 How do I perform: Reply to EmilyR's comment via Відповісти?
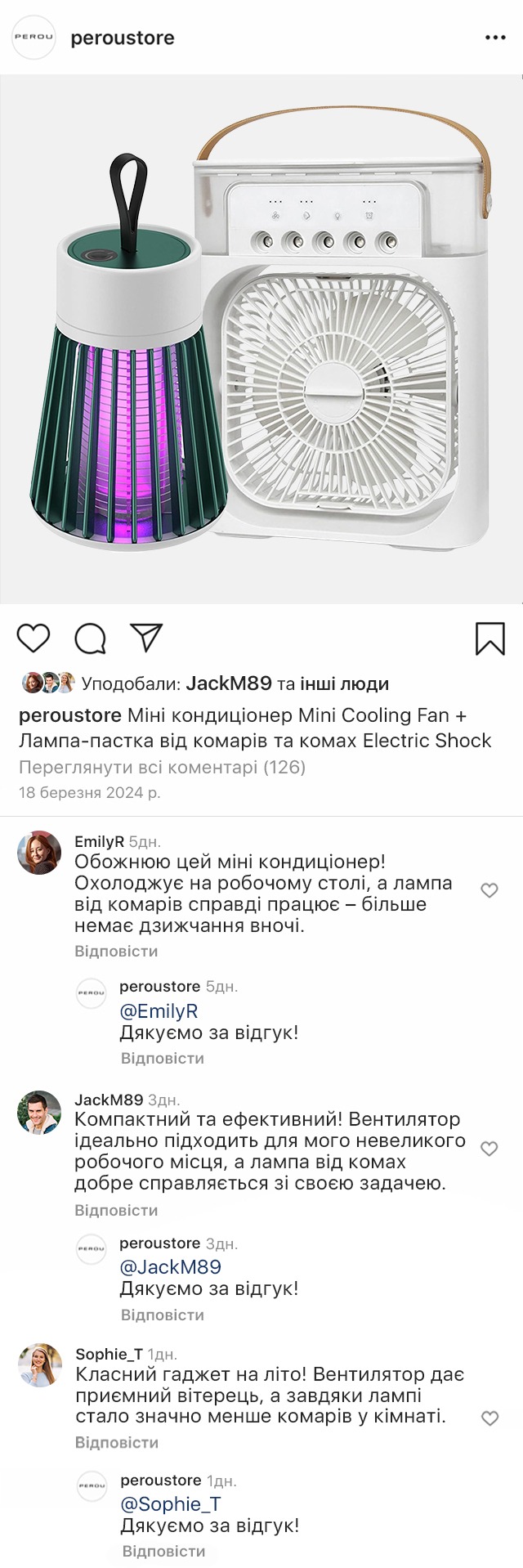116,952
